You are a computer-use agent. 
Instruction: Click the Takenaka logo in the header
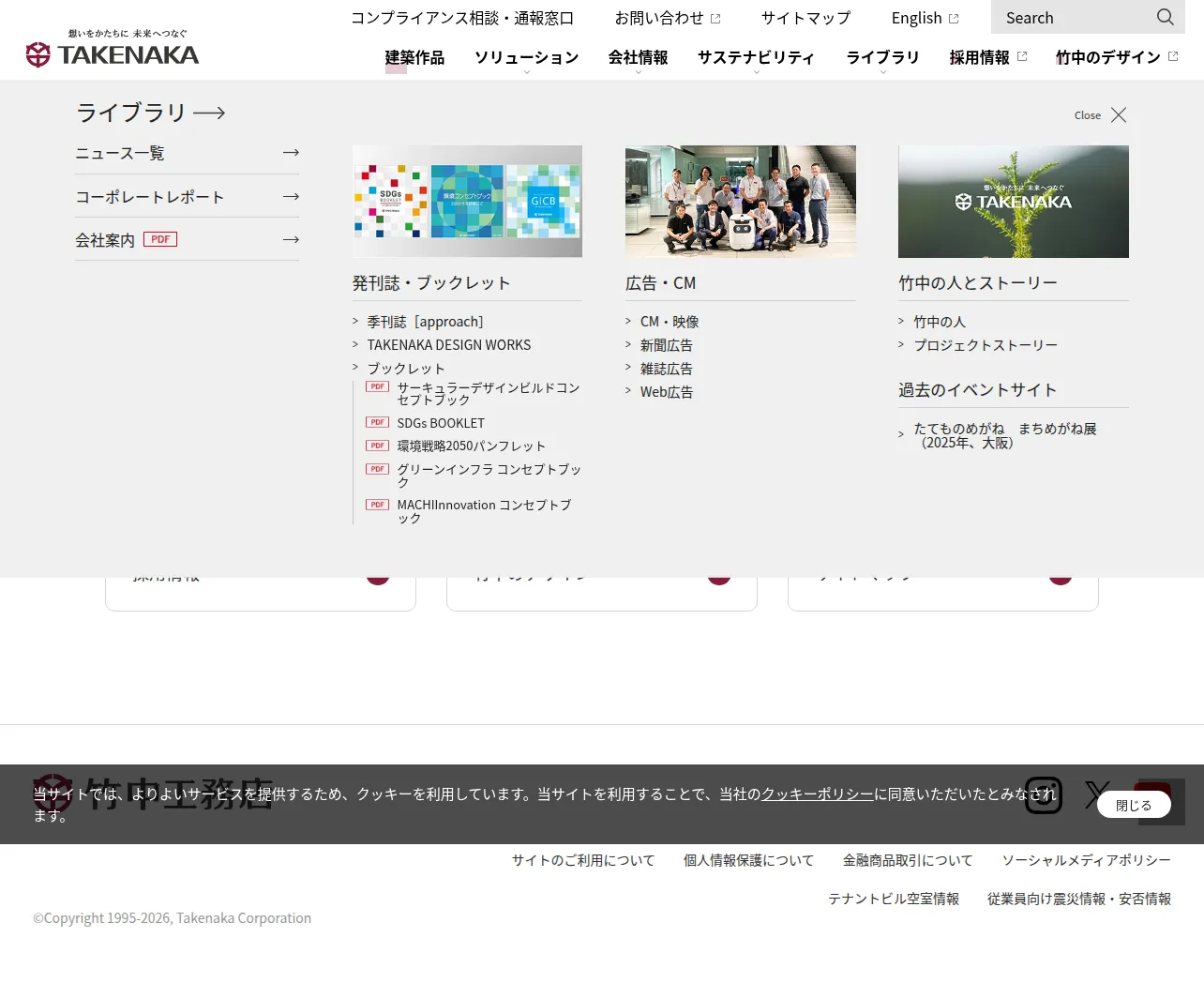pyautogui.click(x=113, y=48)
